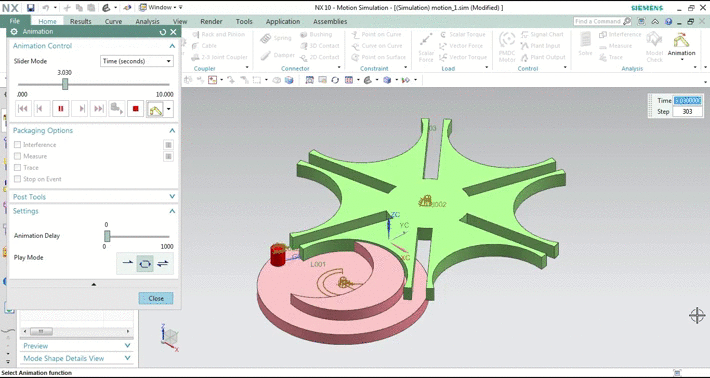
Task: Pause the animation playback
Action: (x=61, y=109)
